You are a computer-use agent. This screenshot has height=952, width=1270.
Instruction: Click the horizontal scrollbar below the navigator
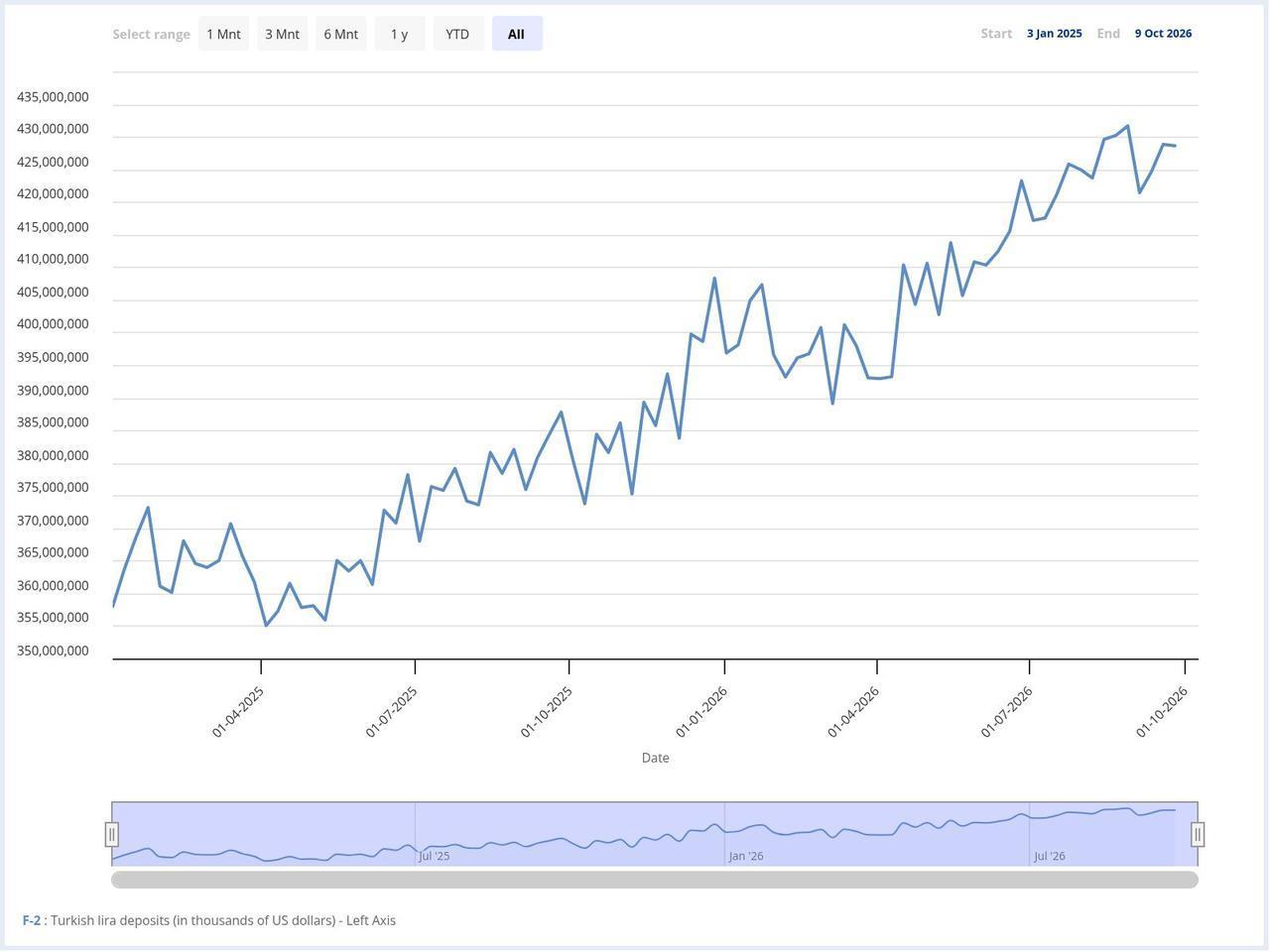pyautogui.click(x=655, y=880)
